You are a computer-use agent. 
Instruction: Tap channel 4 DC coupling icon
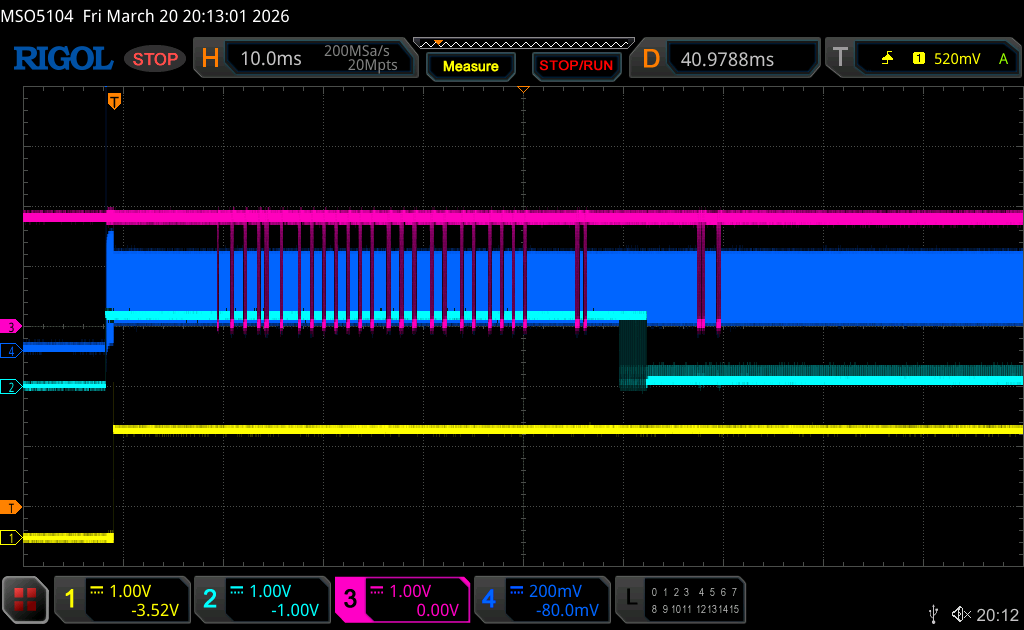point(517,590)
